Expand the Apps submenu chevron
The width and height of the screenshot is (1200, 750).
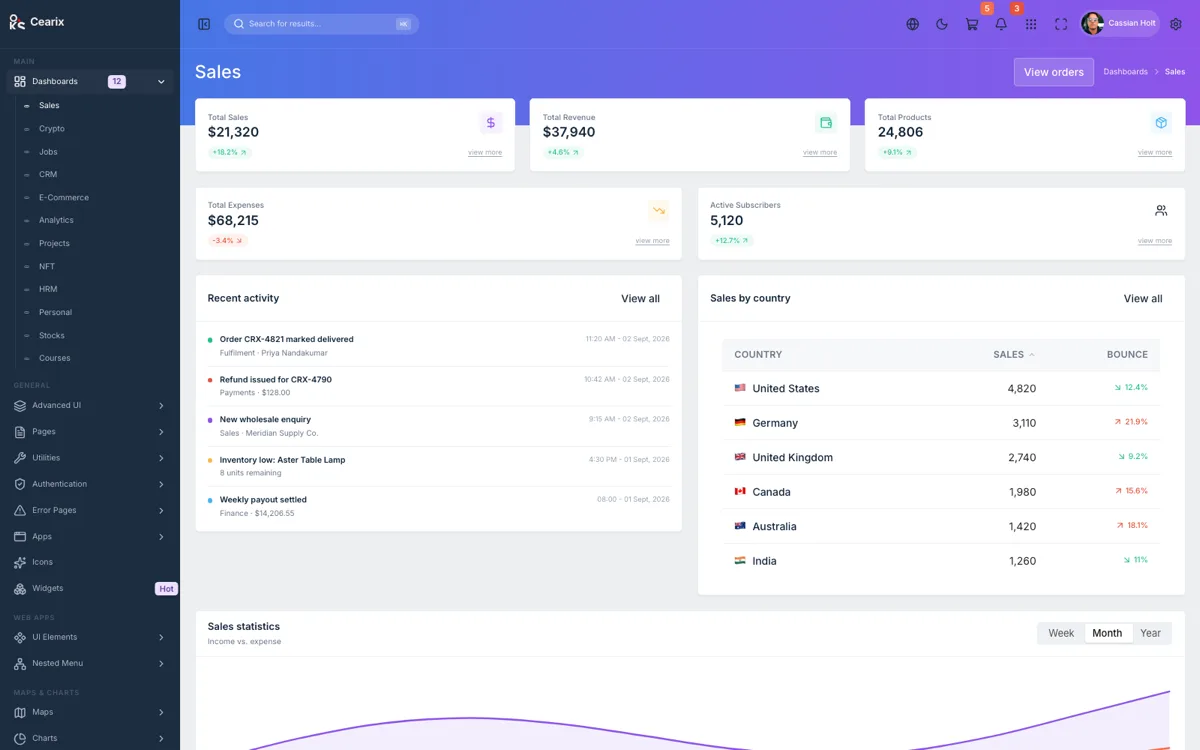[161, 537]
